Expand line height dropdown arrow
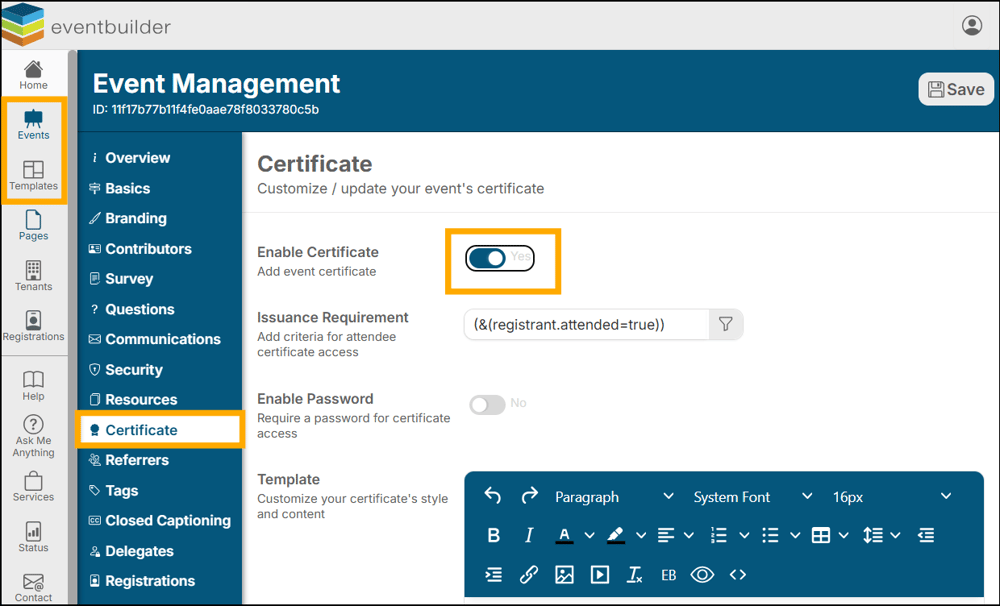The image size is (1000, 606). 895,535
